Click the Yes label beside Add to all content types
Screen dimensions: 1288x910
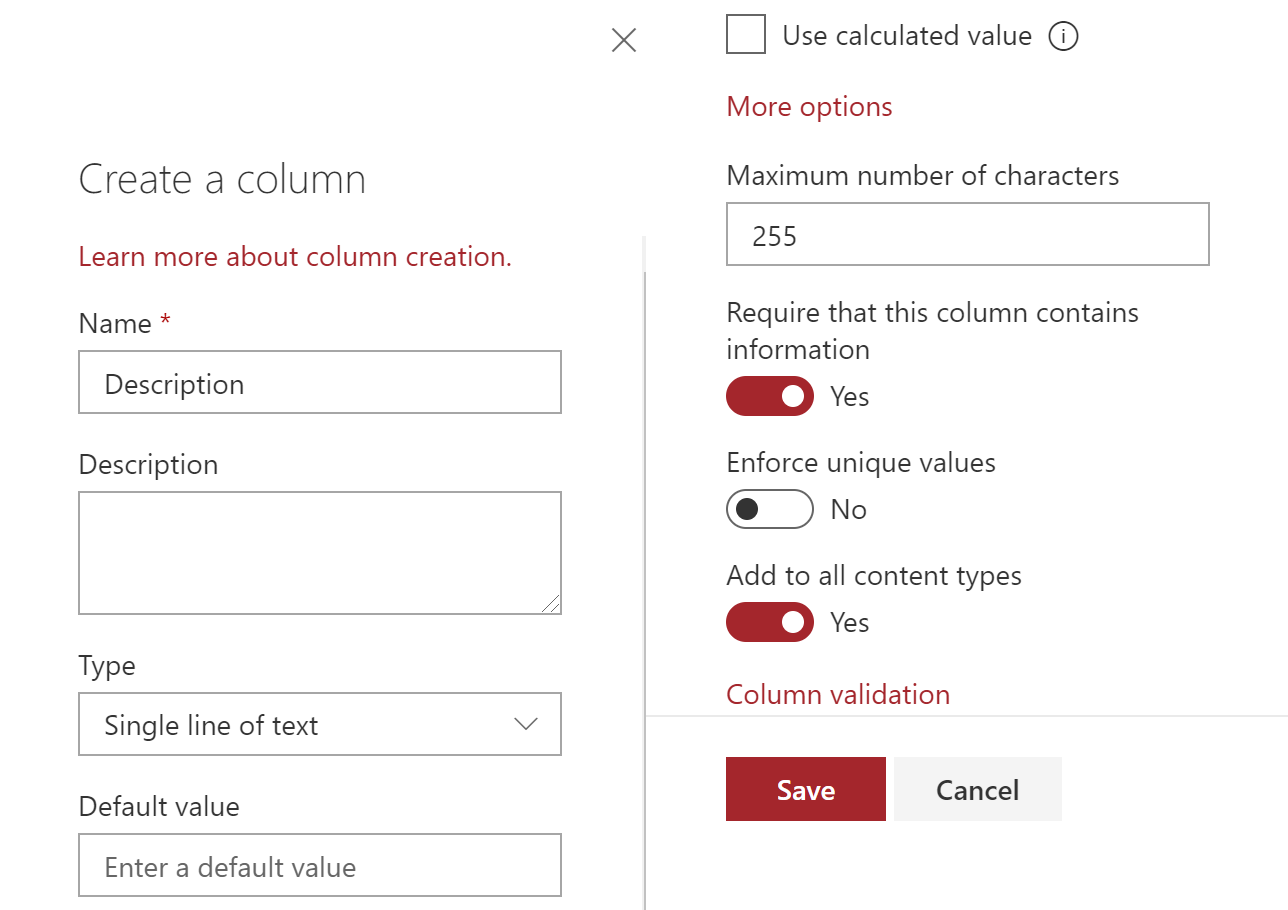(x=849, y=622)
